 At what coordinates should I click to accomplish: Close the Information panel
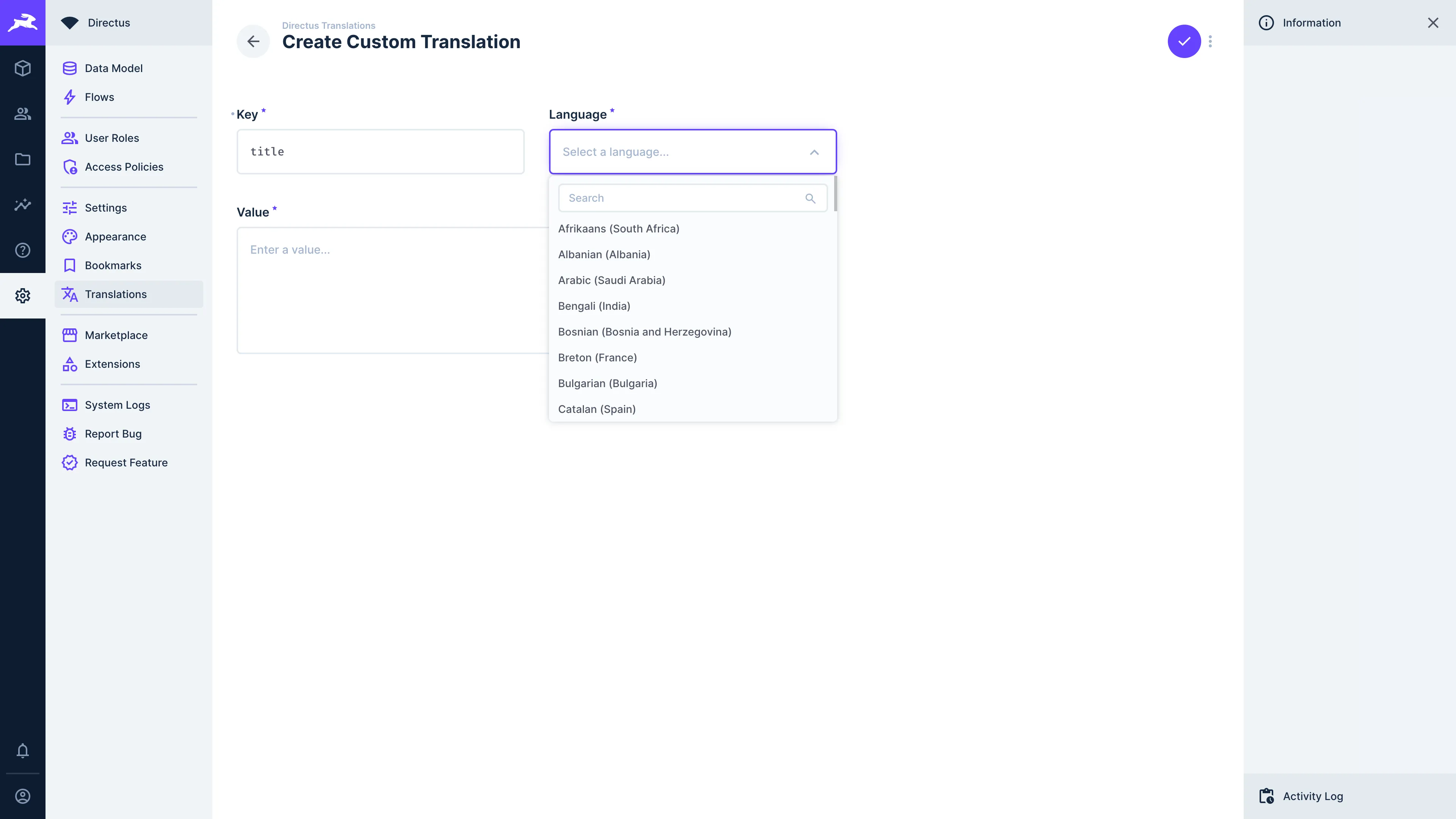point(1433,23)
